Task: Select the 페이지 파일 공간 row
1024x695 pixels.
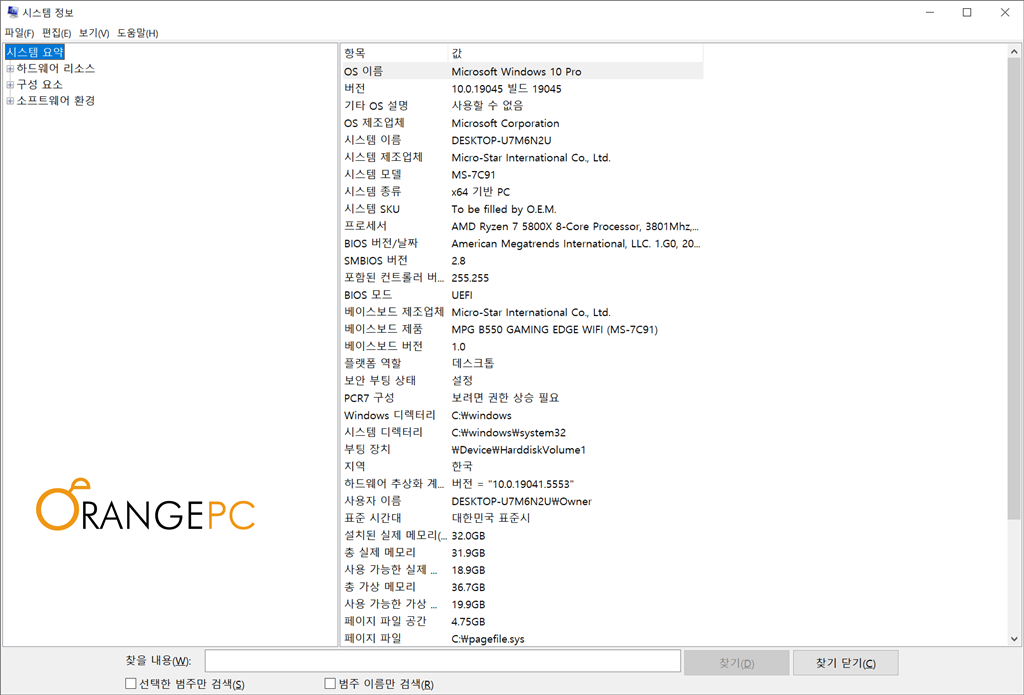Action: click(x=522, y=622)
